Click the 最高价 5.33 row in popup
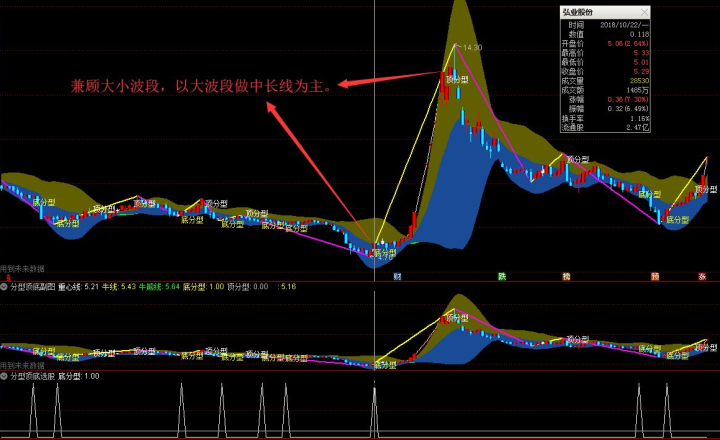This screenshot has width=720, height=440. tap(605, 53)
